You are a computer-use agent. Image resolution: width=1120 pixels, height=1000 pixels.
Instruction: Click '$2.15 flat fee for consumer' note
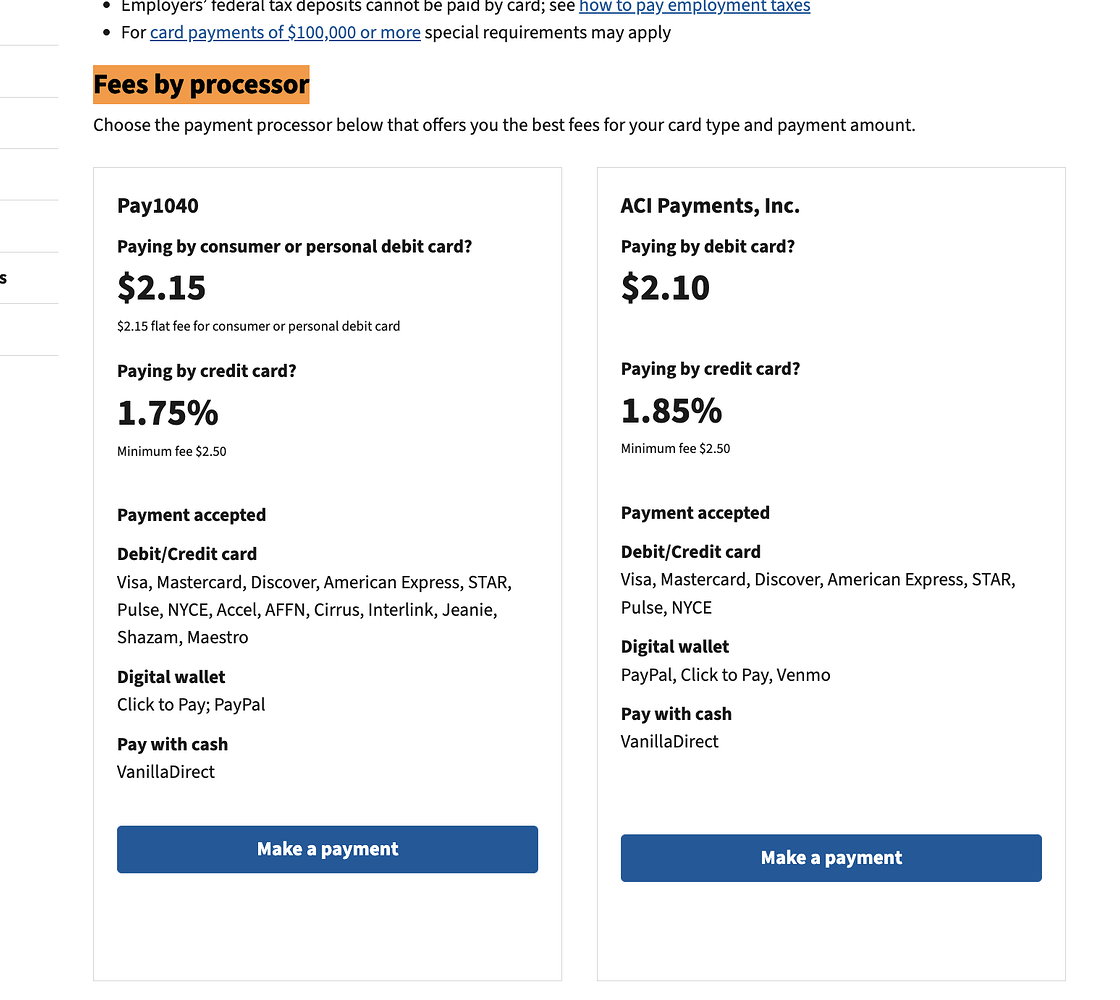tap(258, 326)
